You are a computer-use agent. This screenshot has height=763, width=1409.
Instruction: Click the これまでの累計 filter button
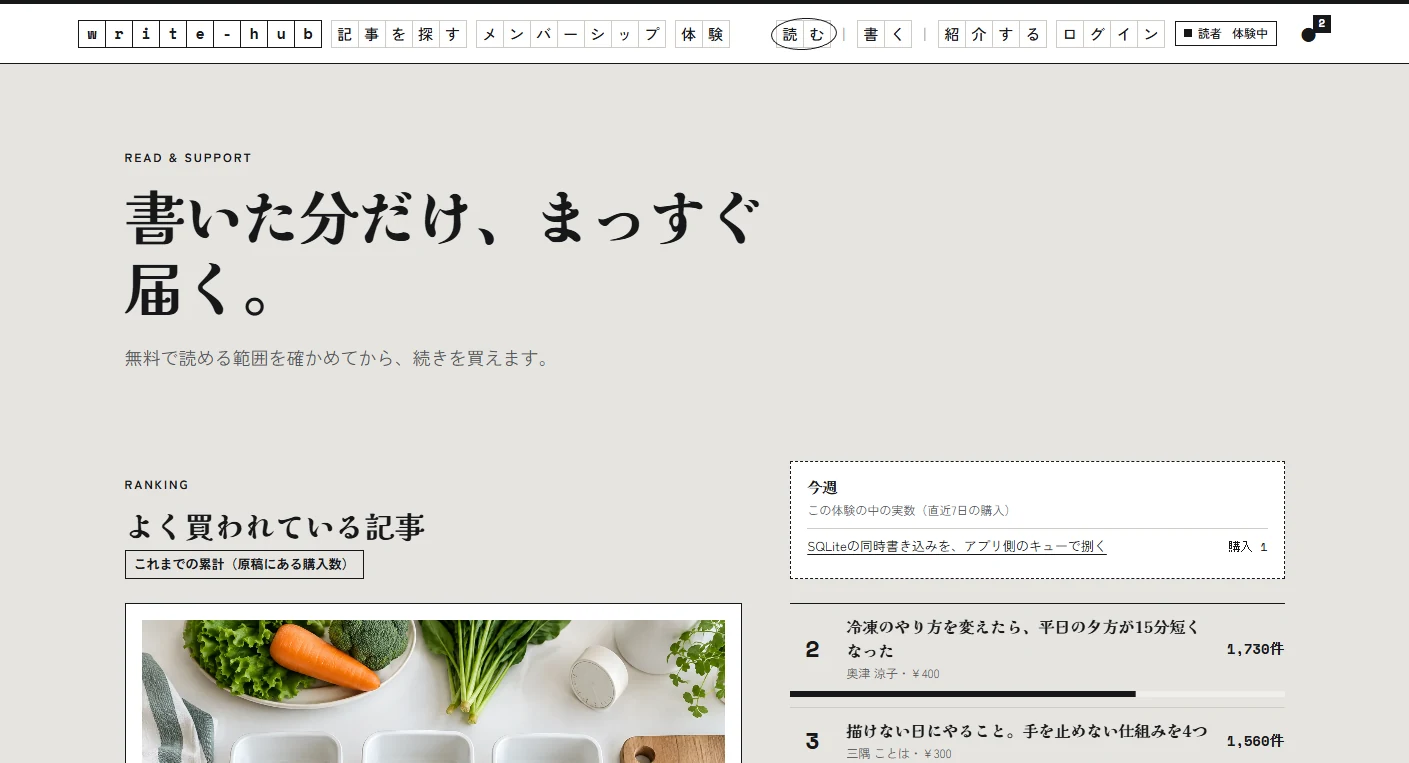click(x=244, y=564)
